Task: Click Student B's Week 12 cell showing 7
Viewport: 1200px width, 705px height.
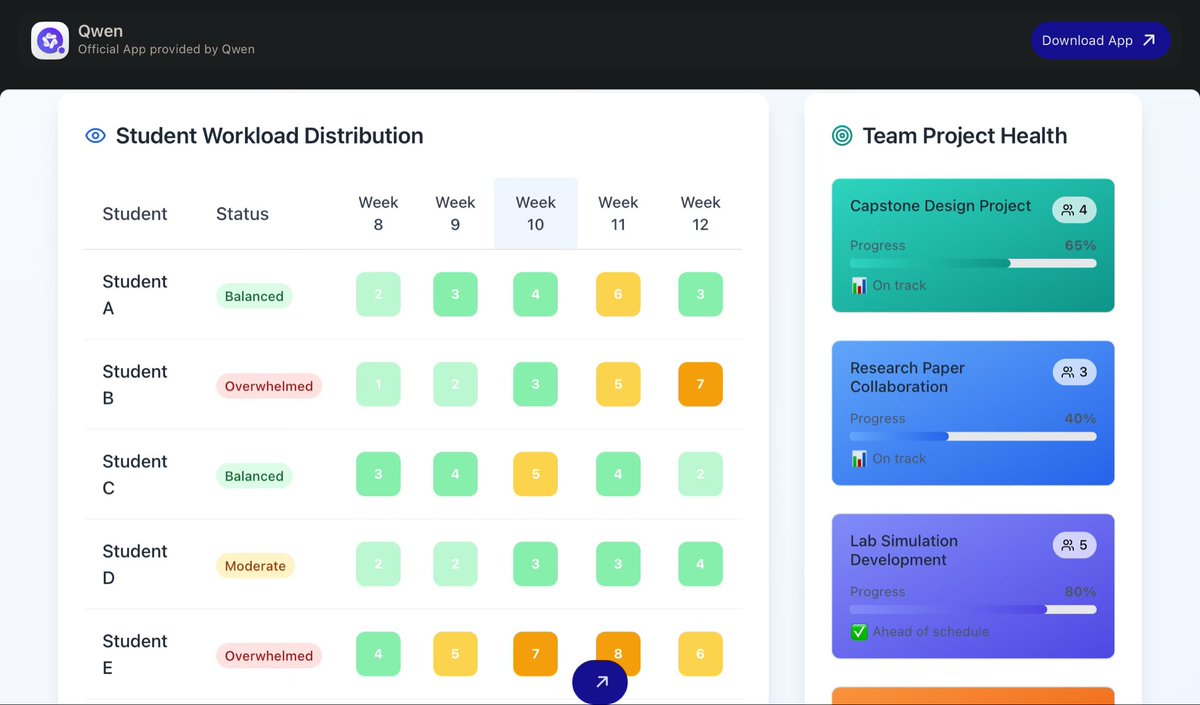Action: [700, 384]
